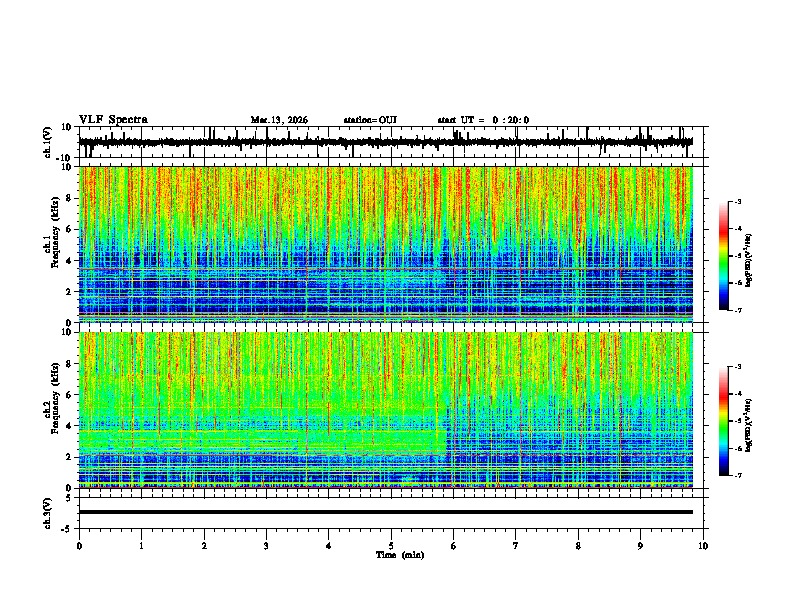792x612 pixels.
Task: Click time axis tick label "7"
Action: pyautogui.click(x=516, y=546)
